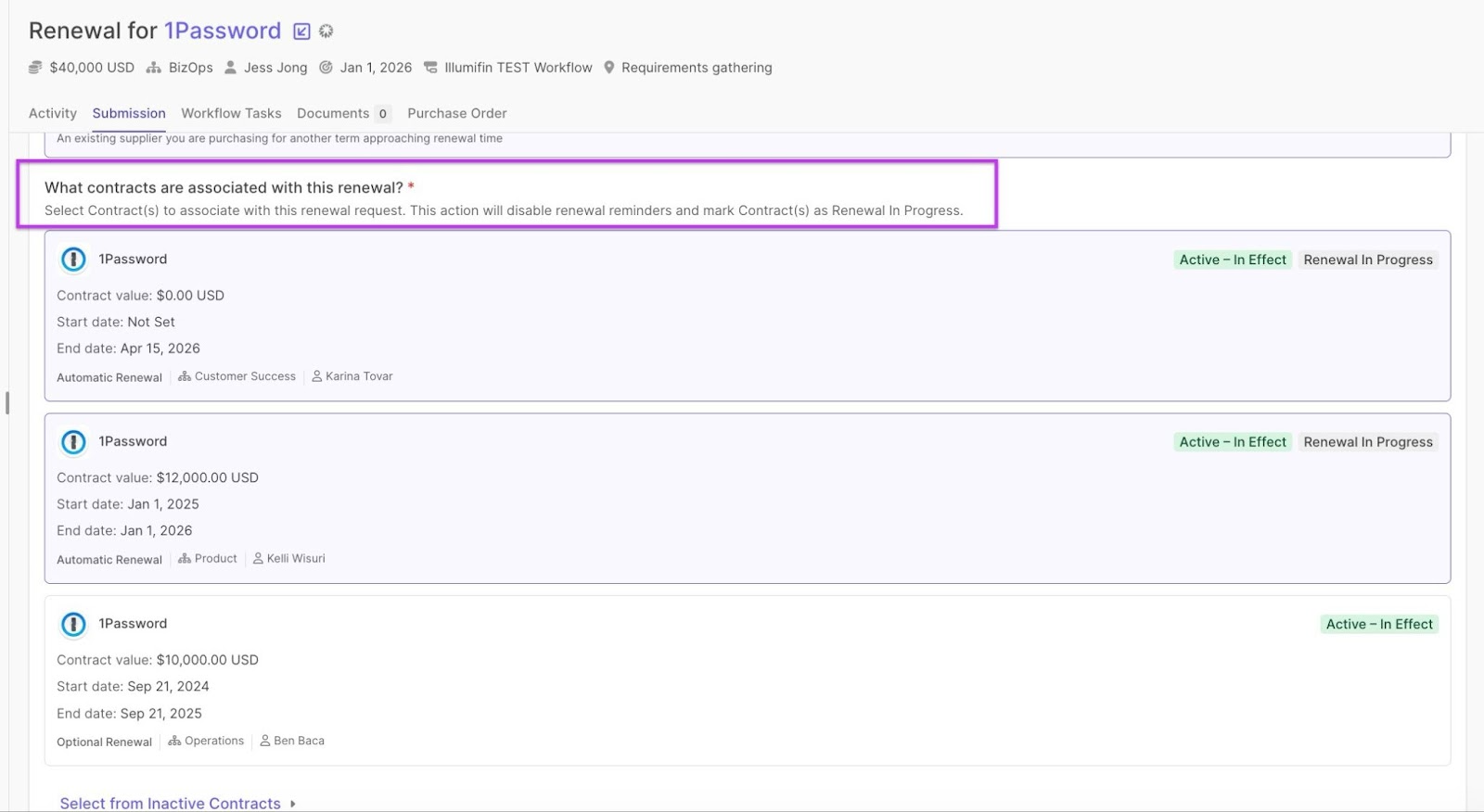Switch to the Activity tab
The image size is (1484, 812).
click(x=53, y=113)
